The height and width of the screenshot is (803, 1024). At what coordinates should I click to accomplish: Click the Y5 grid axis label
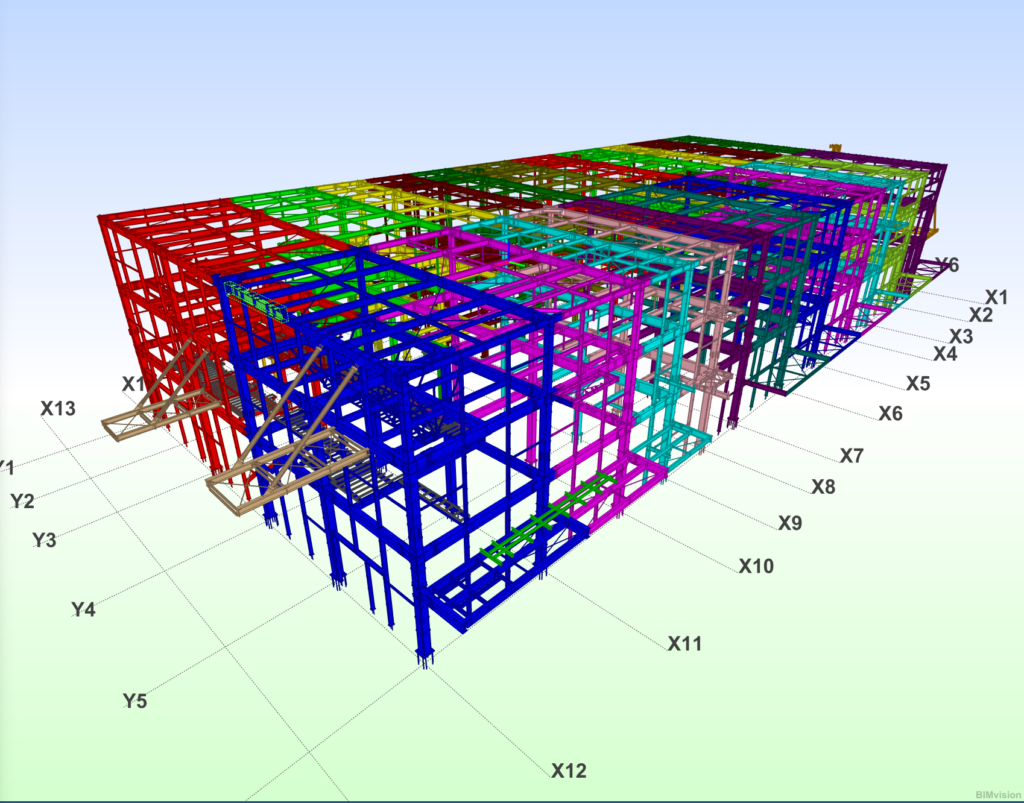click(135, 701)
